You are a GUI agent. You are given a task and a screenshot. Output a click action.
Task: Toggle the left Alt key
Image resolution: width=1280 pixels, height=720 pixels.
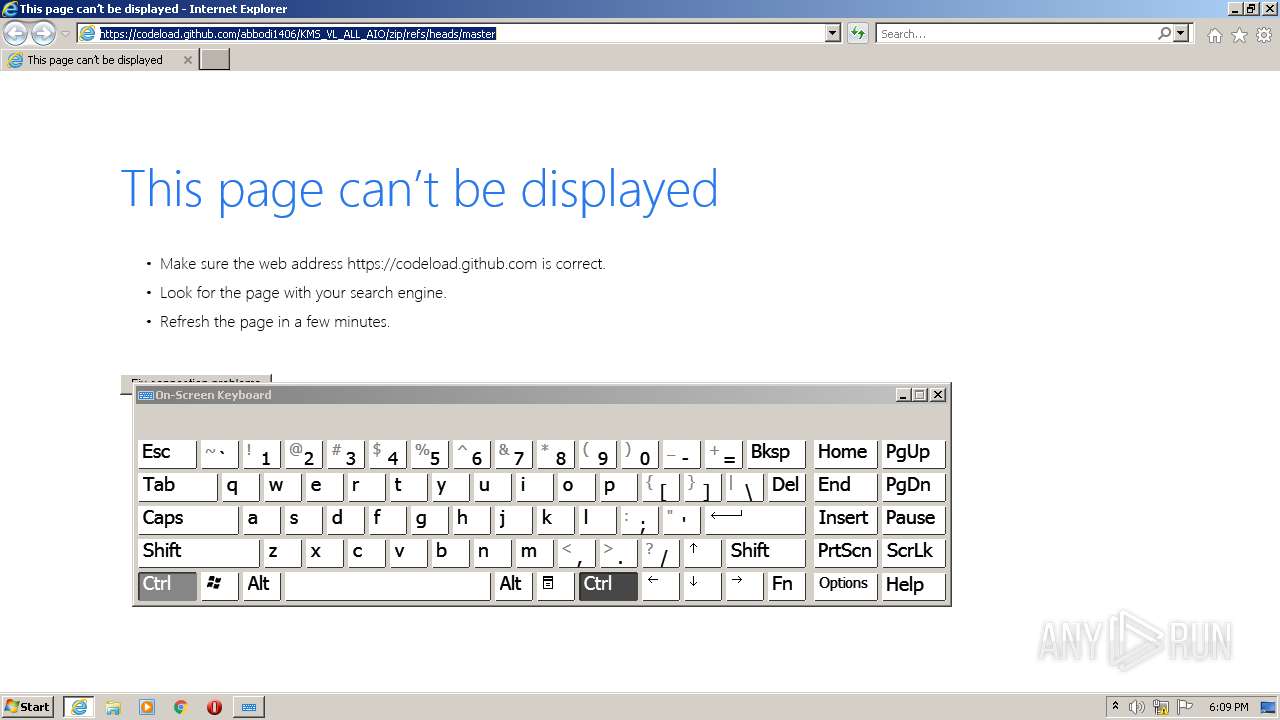click(x=261, y=584)
